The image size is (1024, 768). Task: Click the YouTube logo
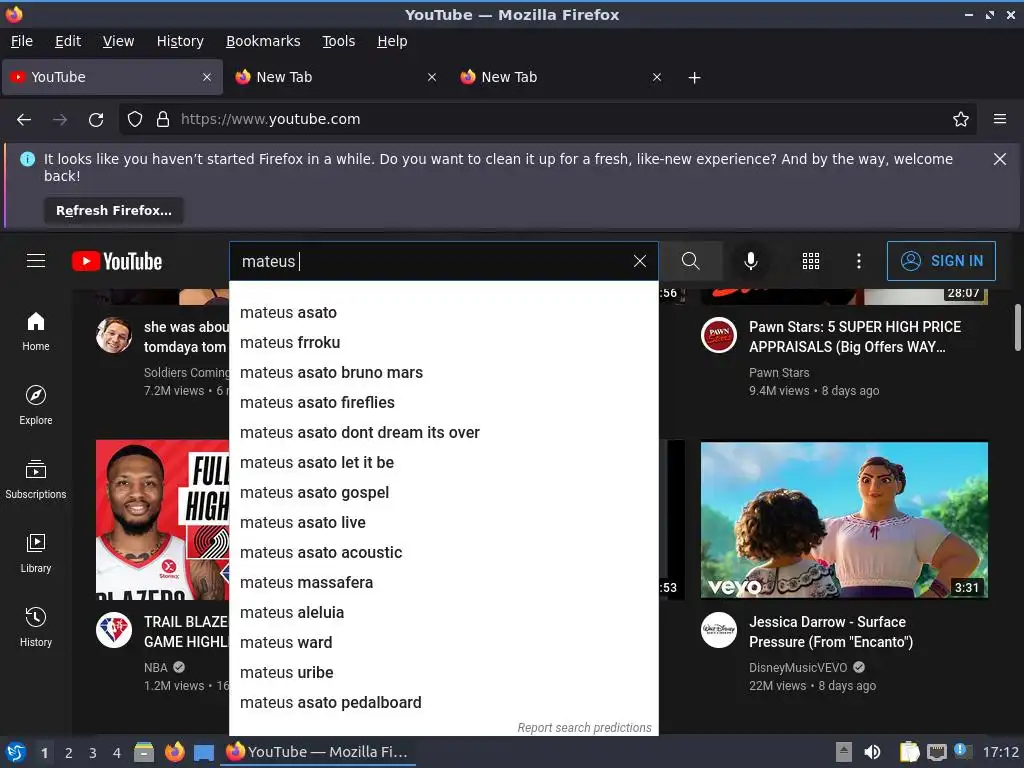(117, 261)
